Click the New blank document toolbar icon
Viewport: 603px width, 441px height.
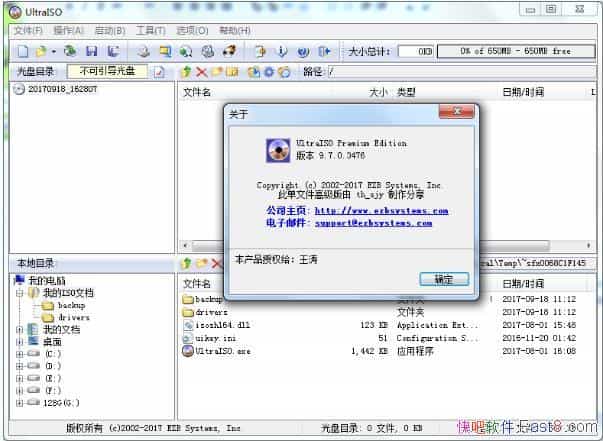(23, 51)
